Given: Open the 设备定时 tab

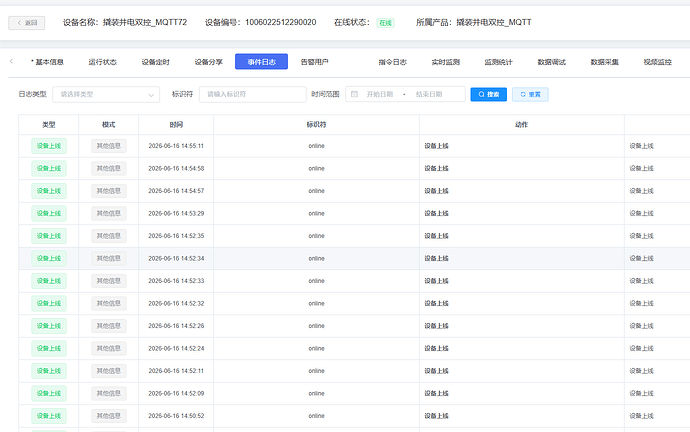Looking at the screenshot, I should point(155,62).
